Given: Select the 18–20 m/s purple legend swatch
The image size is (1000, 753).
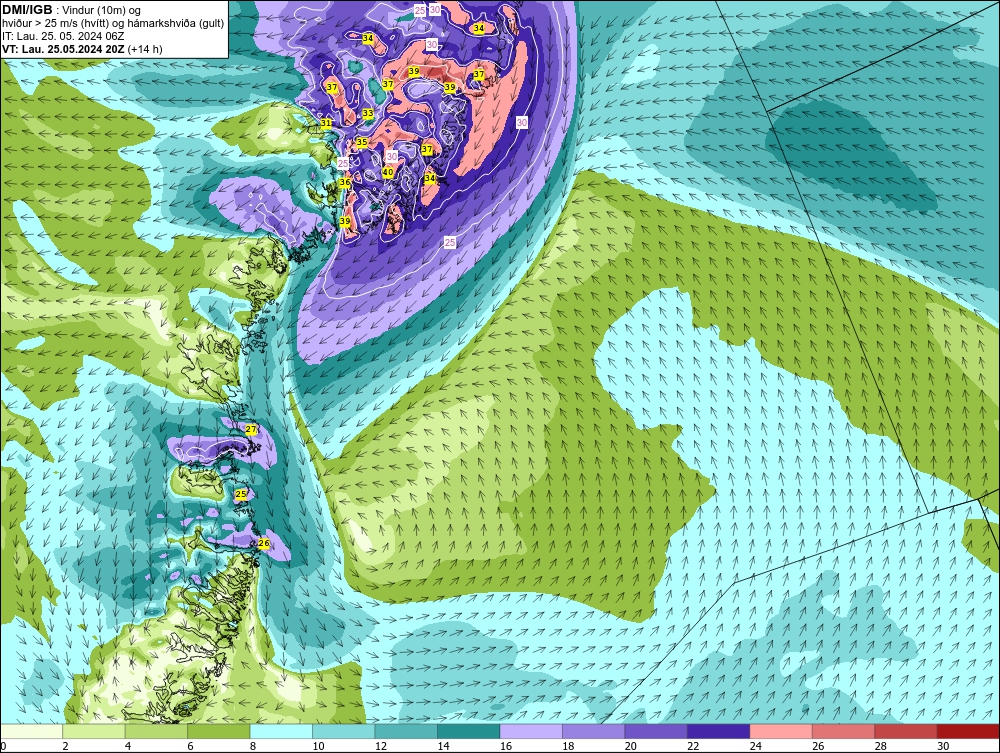Looking at the screenshot, I should 594,731.
